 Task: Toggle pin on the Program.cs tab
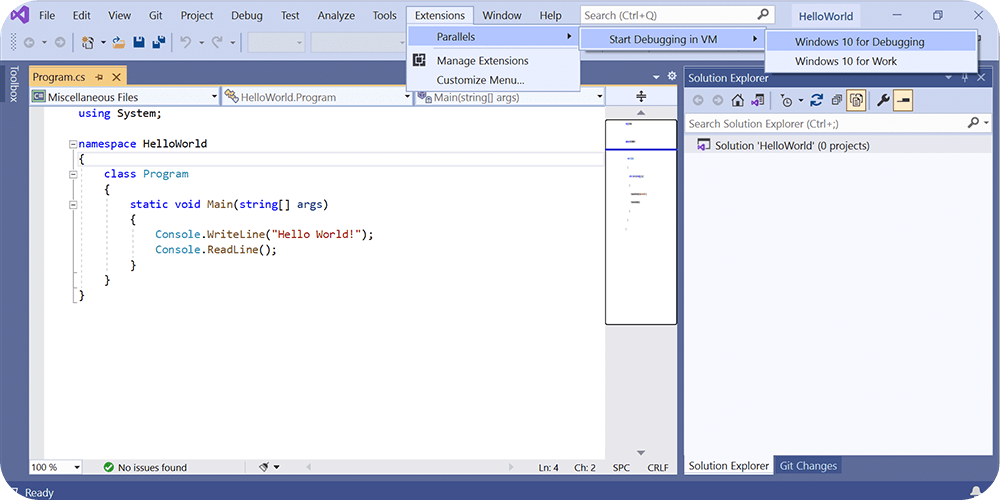click(100, 77)
